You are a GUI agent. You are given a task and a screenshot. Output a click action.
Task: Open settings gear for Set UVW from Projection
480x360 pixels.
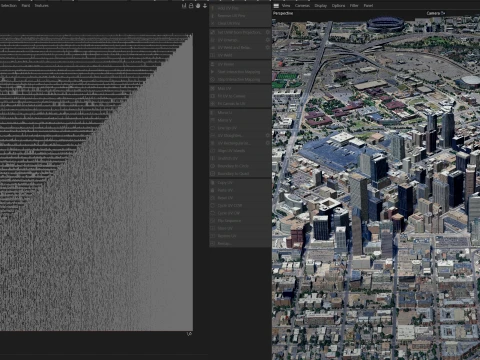[268, 32]
